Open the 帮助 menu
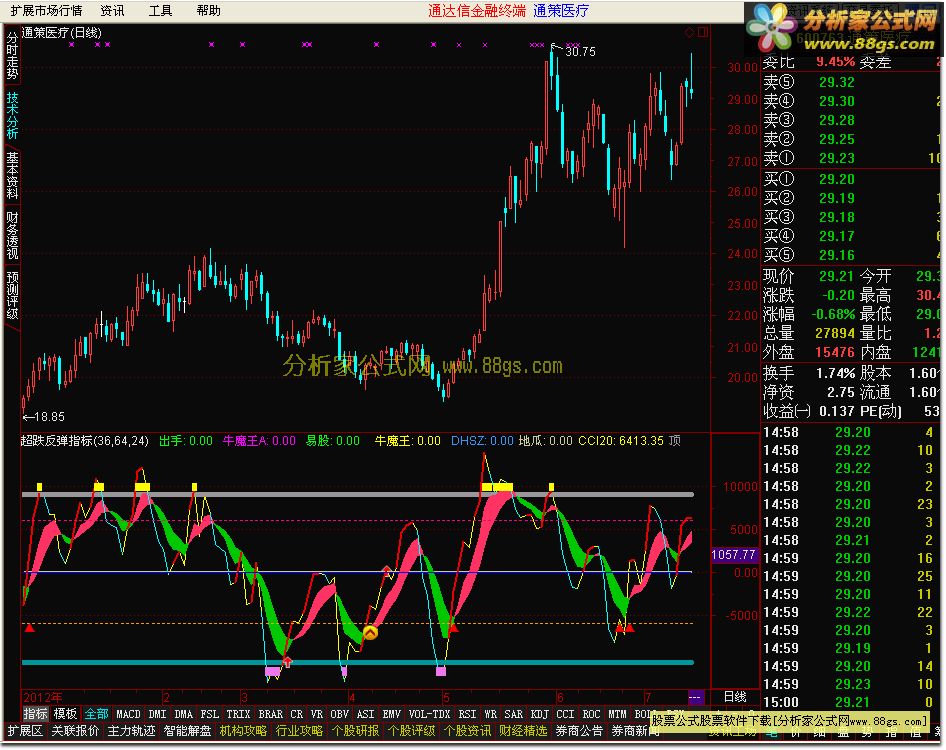946x750 pixels. pyautogui.click(x=209, y=11)
